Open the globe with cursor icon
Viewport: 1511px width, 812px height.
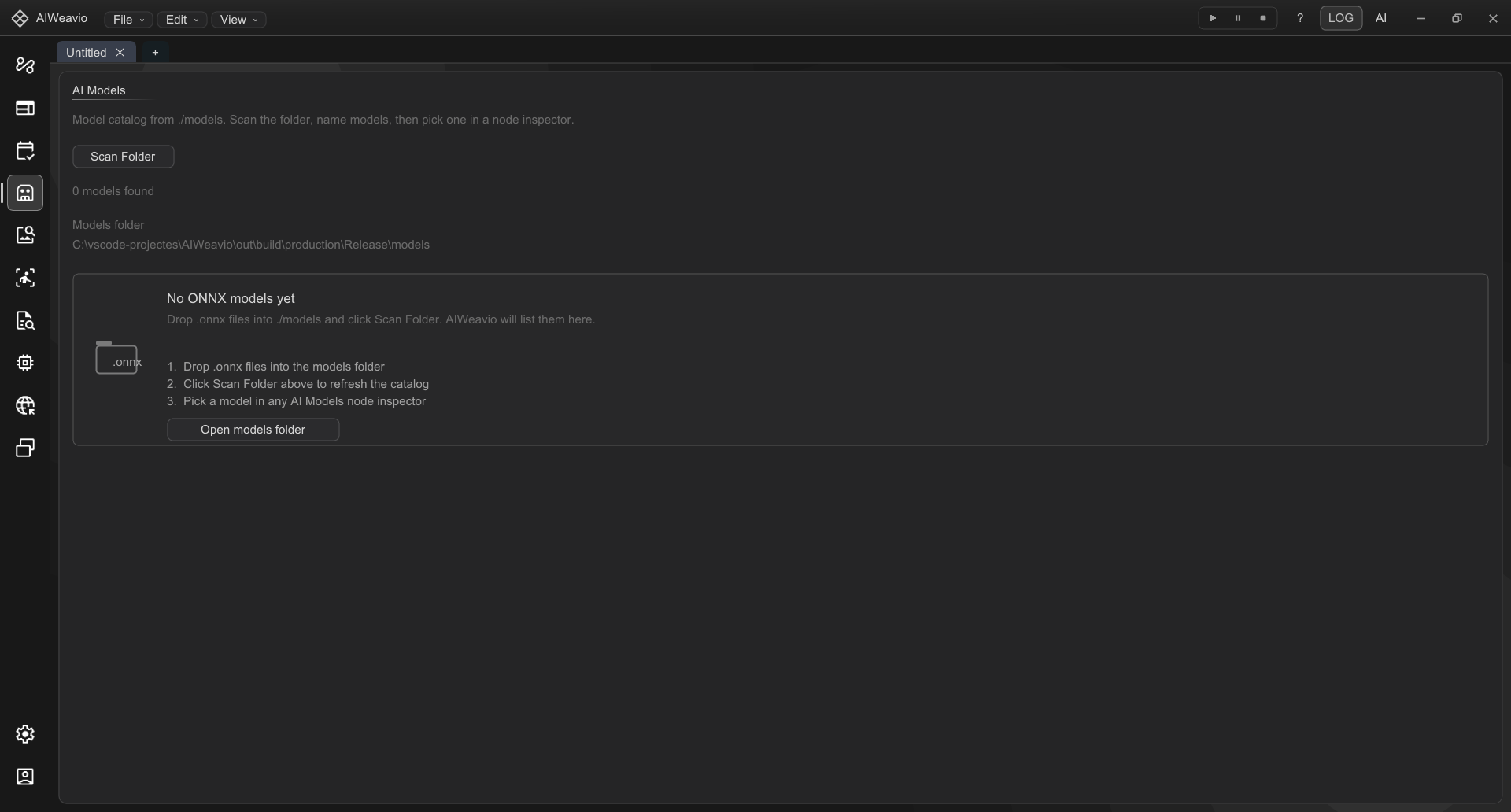[25, 405]
